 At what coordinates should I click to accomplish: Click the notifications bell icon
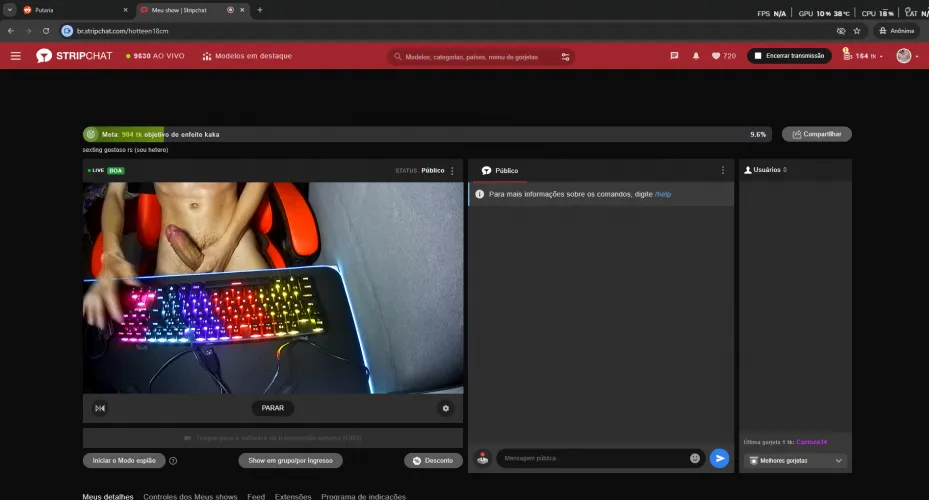[696, 56]
